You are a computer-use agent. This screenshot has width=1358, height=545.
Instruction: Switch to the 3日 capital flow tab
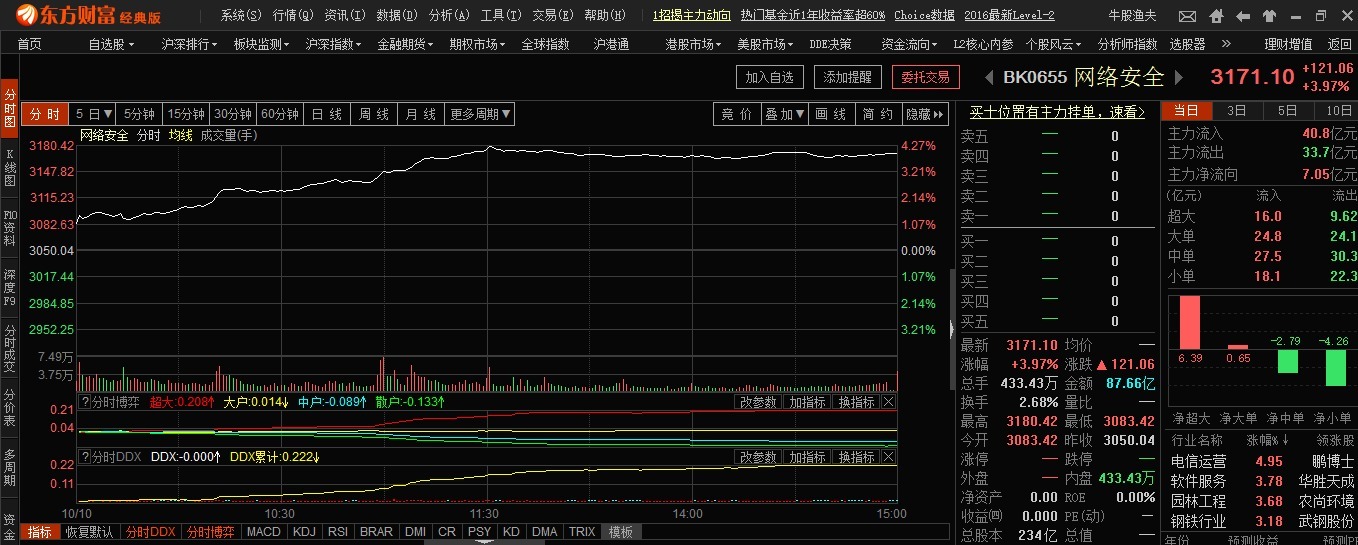pyautogui.click(x=1237, y=110)
